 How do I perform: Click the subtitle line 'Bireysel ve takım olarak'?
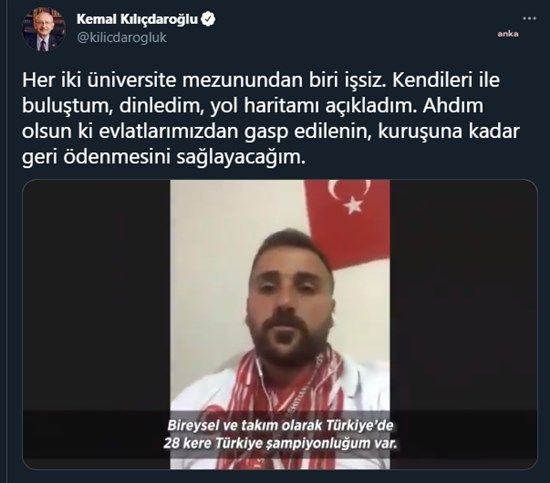(x=280, y=425)
